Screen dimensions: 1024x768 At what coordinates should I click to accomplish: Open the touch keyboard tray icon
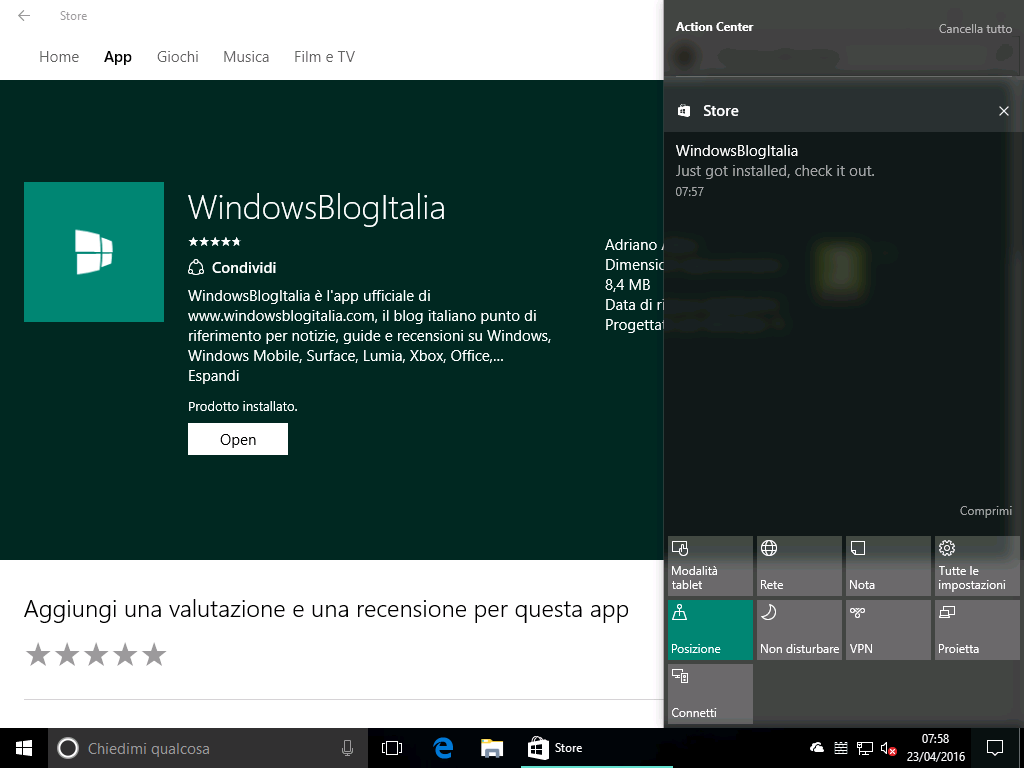tap(841, 748)
